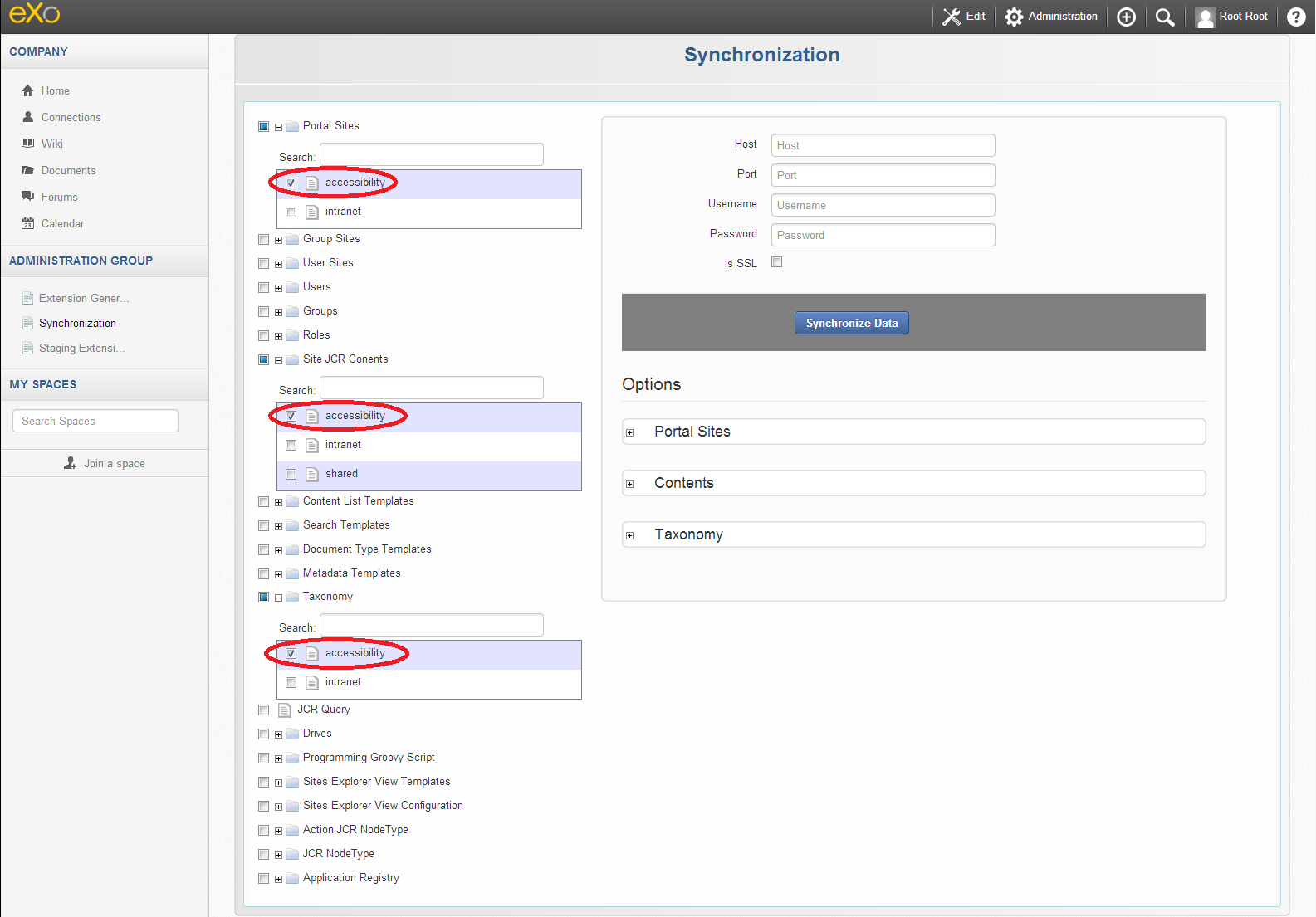Click the eXo logo
1316x917 pixels.
click(x=35, y=13)
